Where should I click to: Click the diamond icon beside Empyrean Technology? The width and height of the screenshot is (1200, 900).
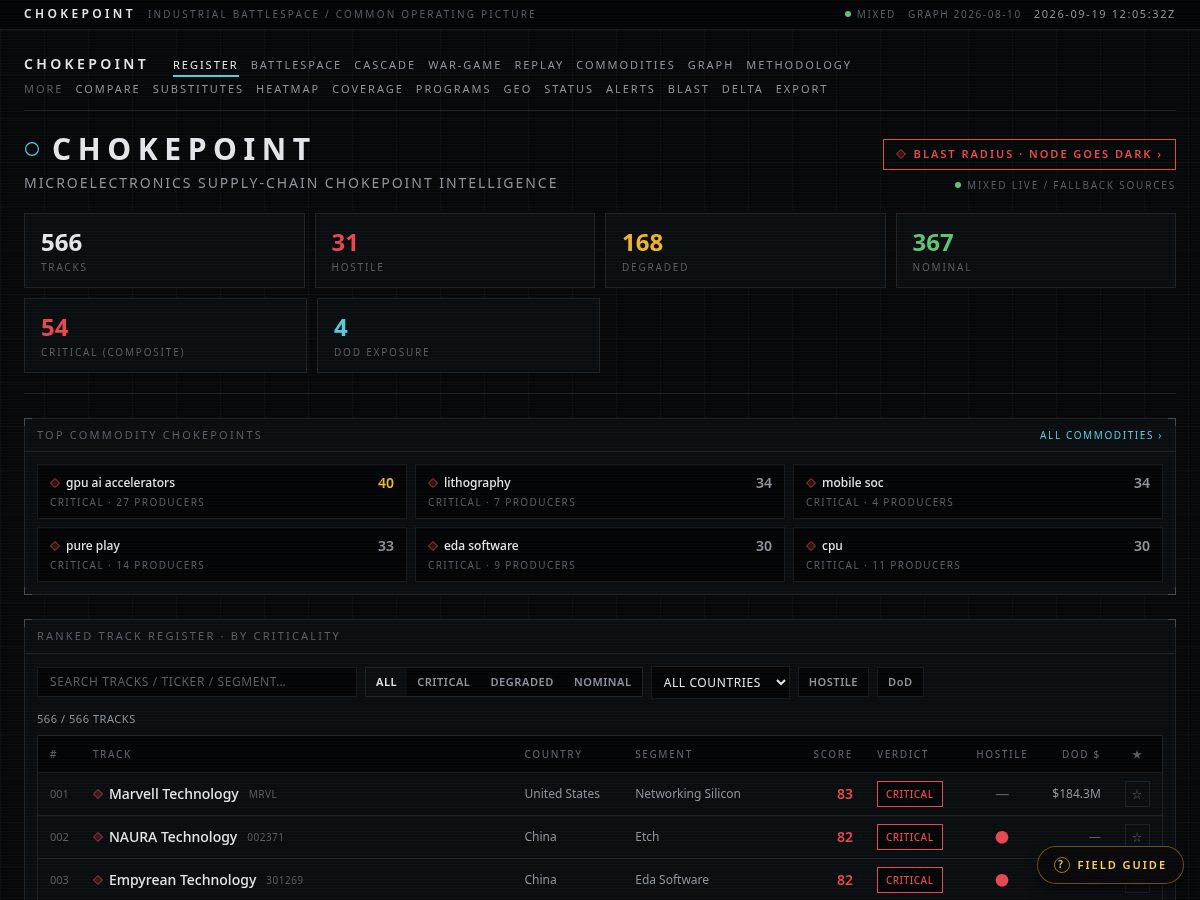98,880
